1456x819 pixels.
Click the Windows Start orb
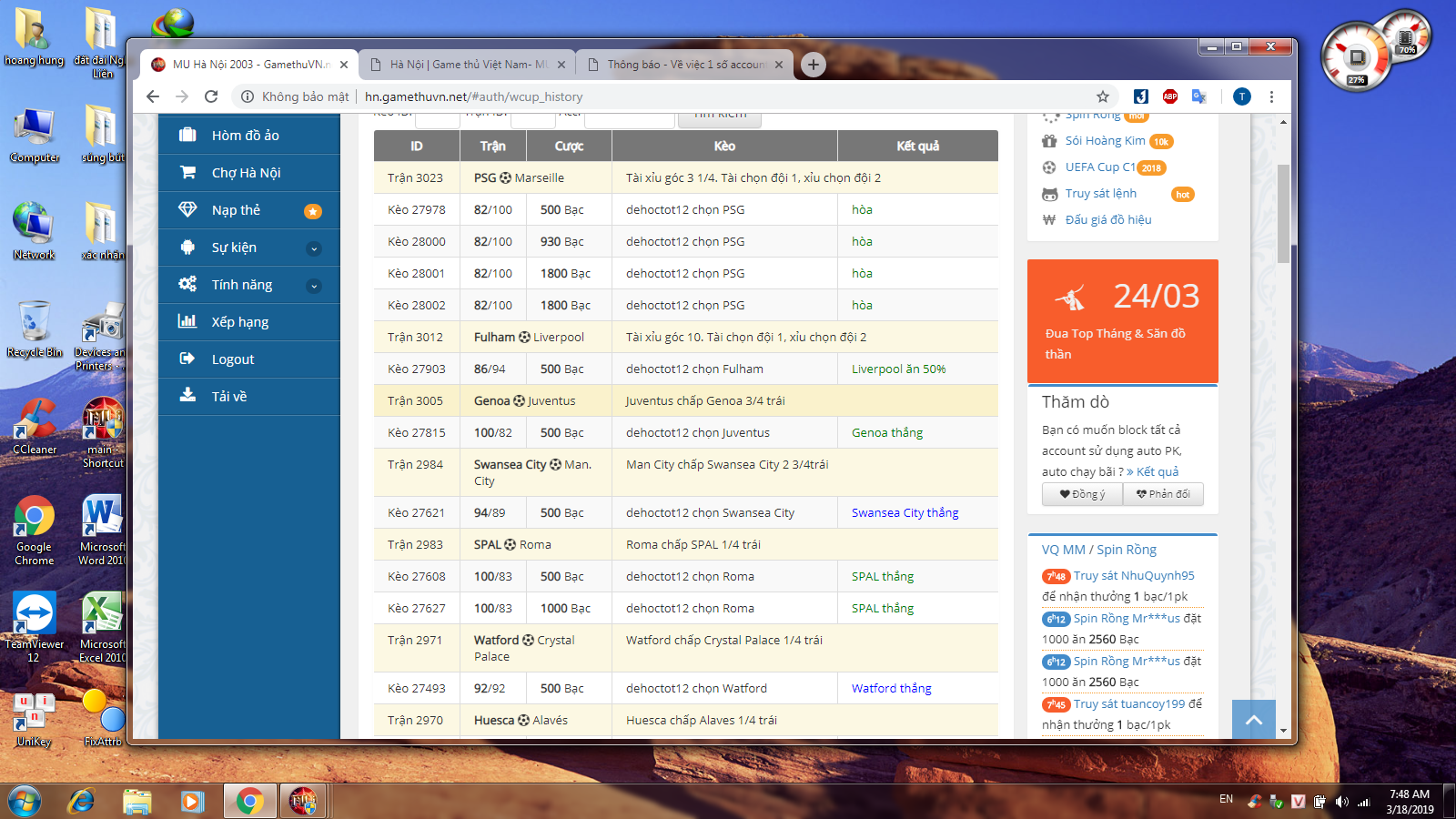tap(25, 801)
